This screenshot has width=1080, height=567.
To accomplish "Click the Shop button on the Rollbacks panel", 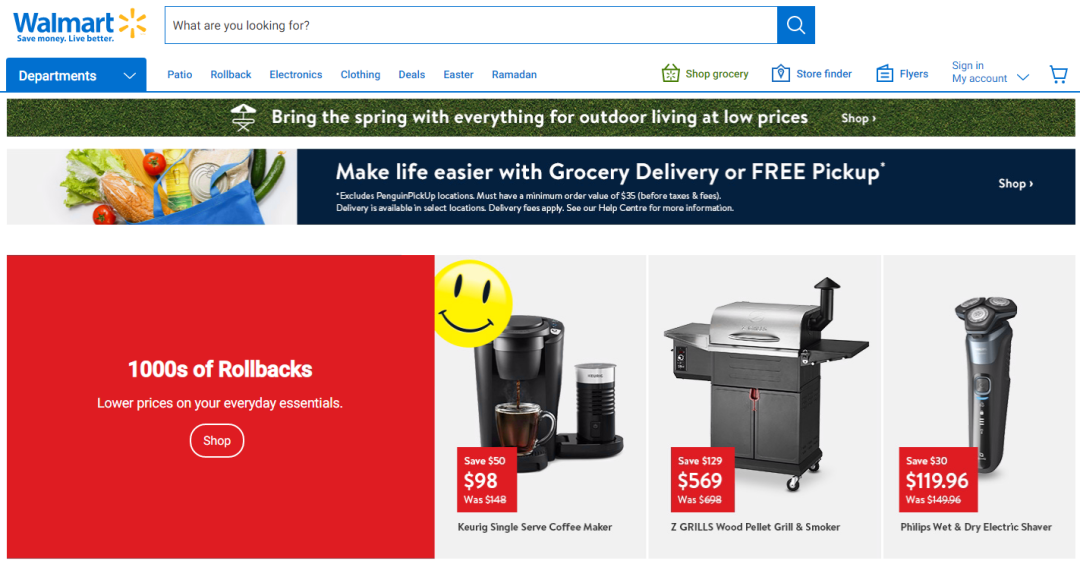I will point(217,441).
